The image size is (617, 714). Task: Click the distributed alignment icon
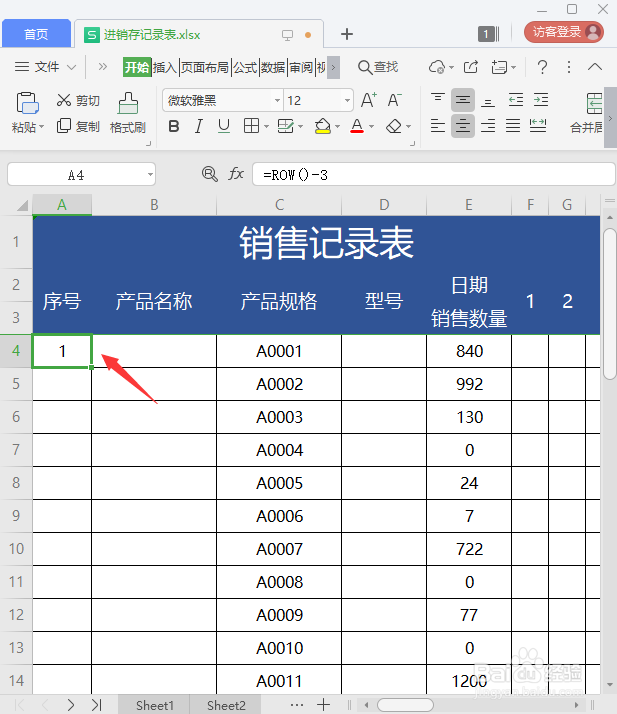click(x=538, y=126)
